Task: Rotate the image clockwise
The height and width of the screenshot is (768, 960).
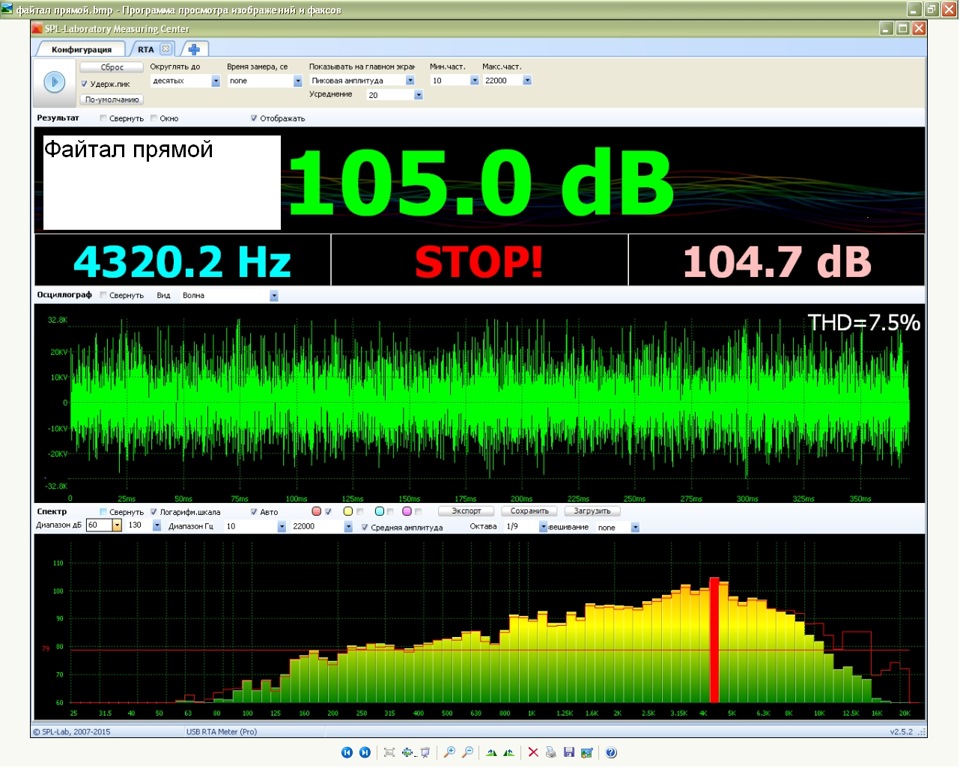Action: (491, 752)
